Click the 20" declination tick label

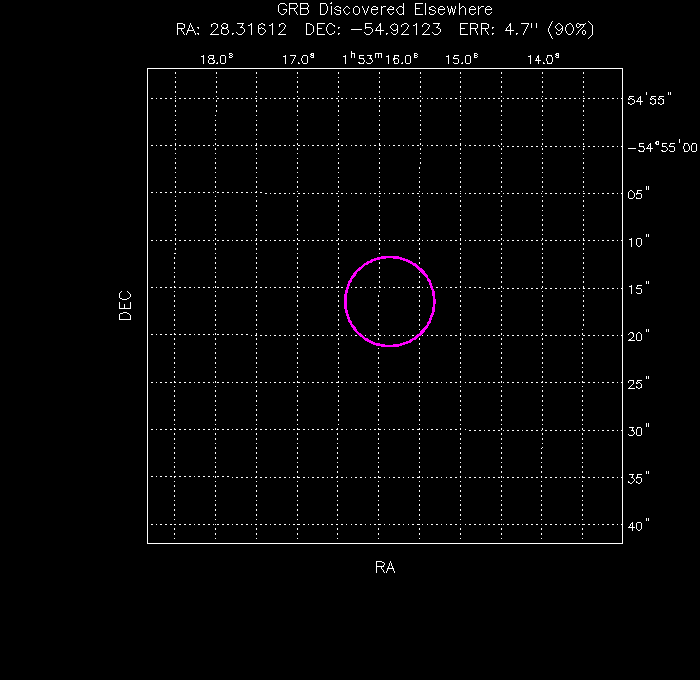click(x=638, y=336)
